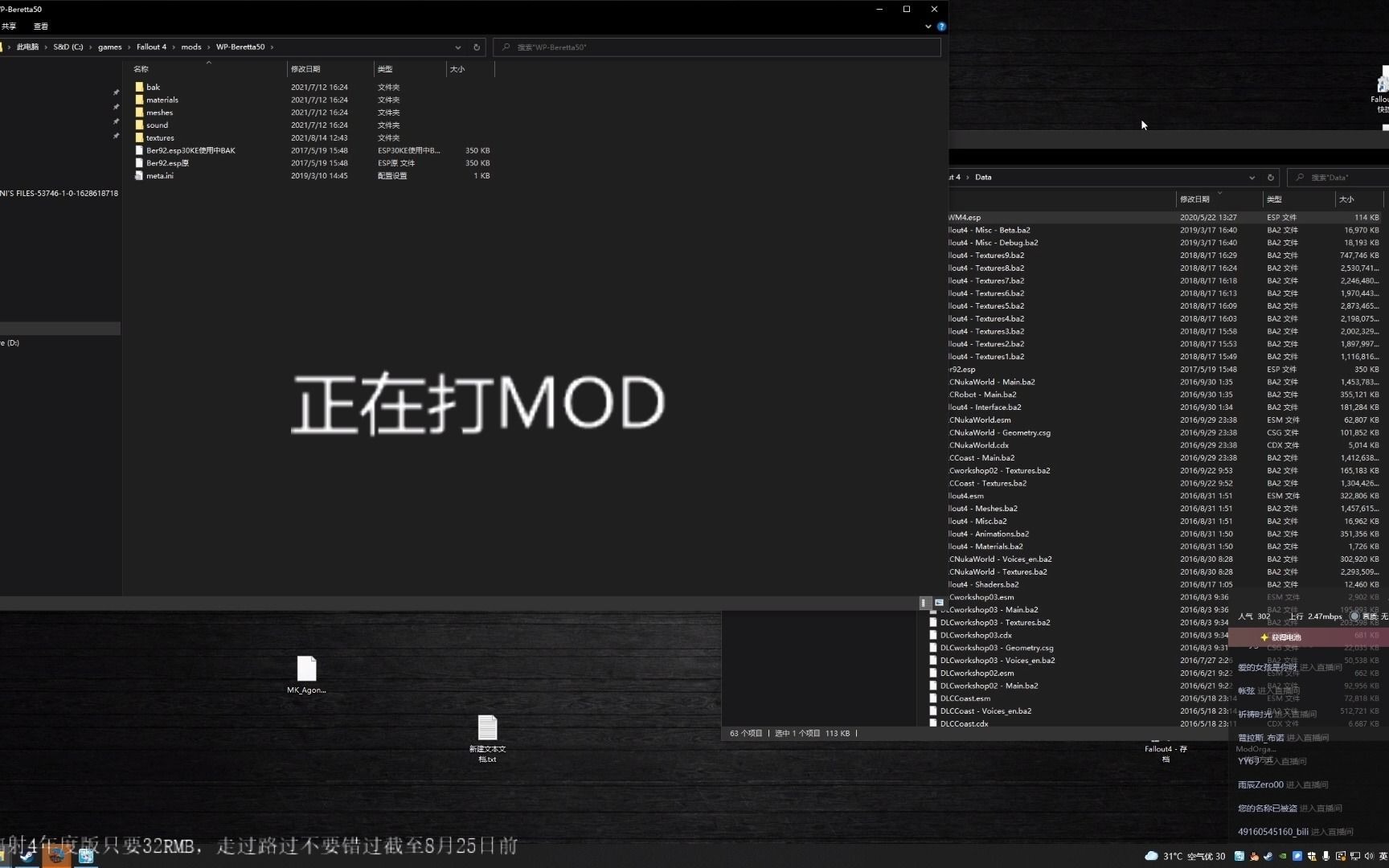Sort by 大小 column in WP-Beretta50 window
Image resolution: width=1389 pixels, height=868 pixels.
470,69
